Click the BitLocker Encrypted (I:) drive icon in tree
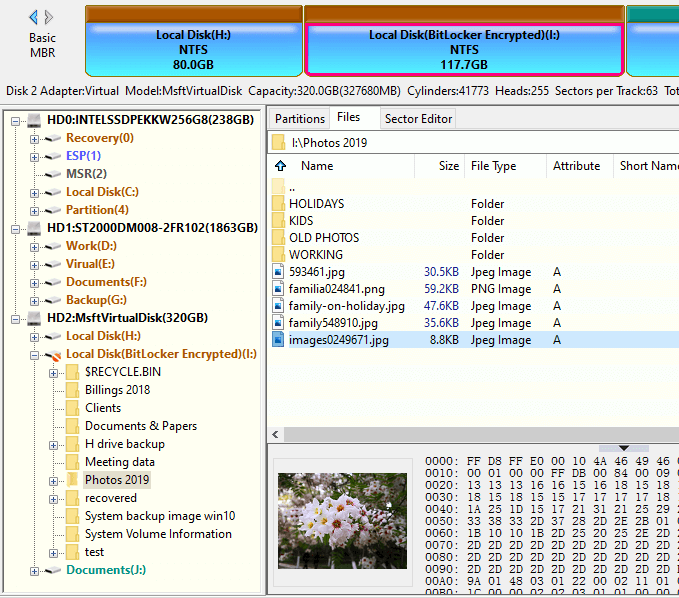Screen dimensions: 679x598 pyautogui.click(x=52, y=354)
